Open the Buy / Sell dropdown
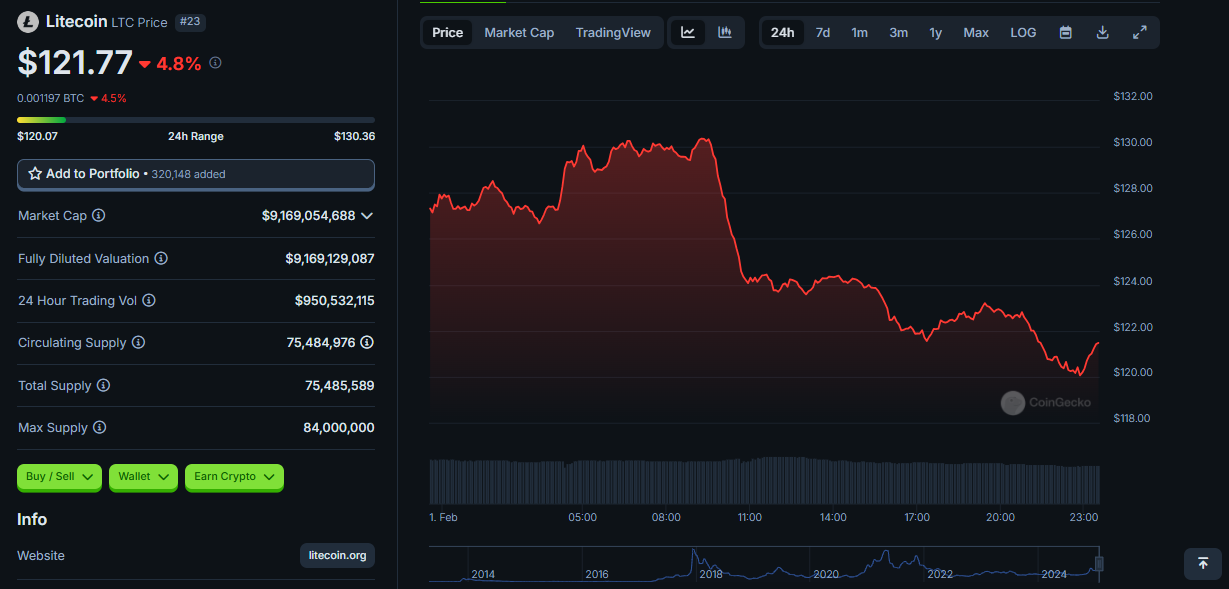The width and height of the screenshot is (1229, 589). point(60,477)
